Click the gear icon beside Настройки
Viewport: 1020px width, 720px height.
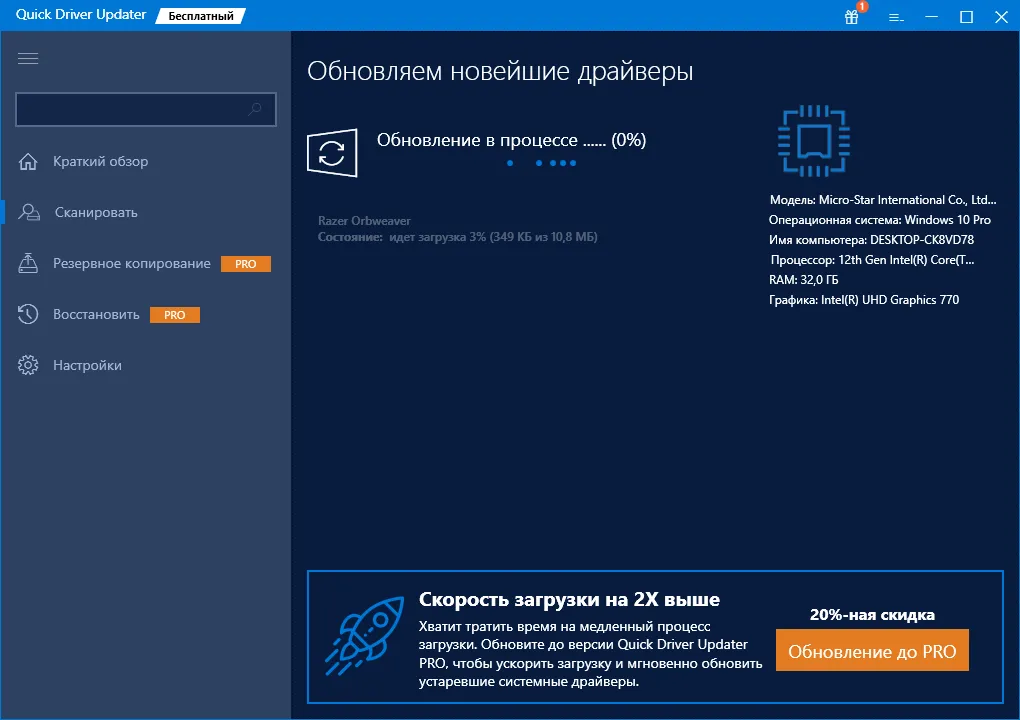(28, 365)
